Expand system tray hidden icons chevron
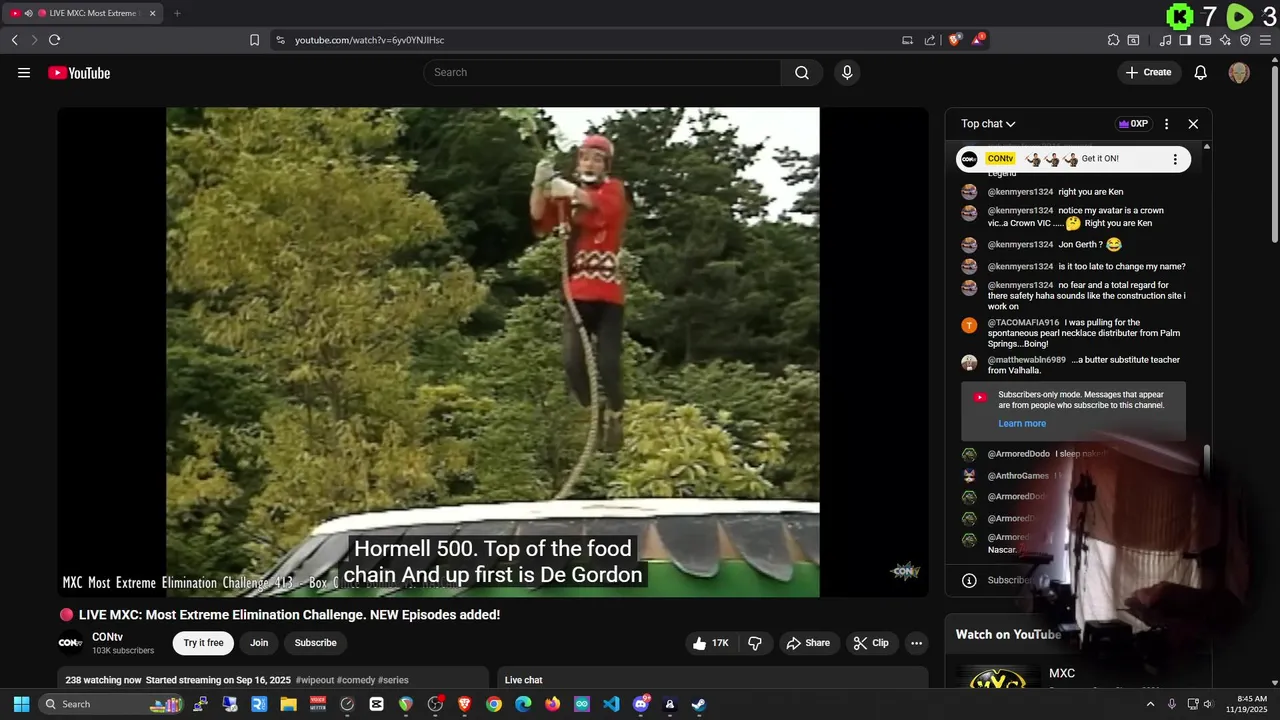This screenshot has width=1280, height=720. pyautogui.click(x=1150, y=704)
